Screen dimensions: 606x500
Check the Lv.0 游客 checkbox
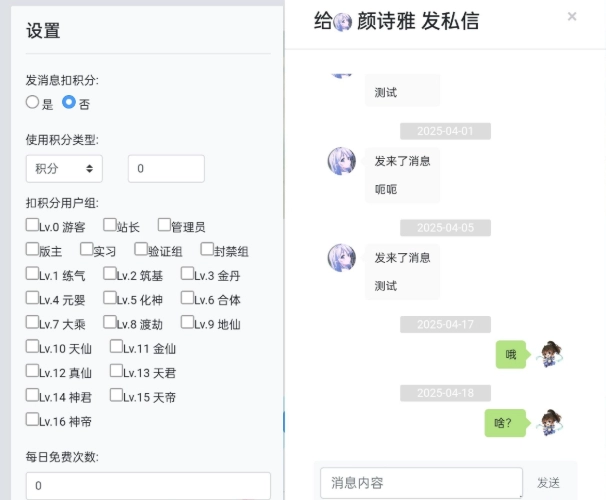coord(32,225)
